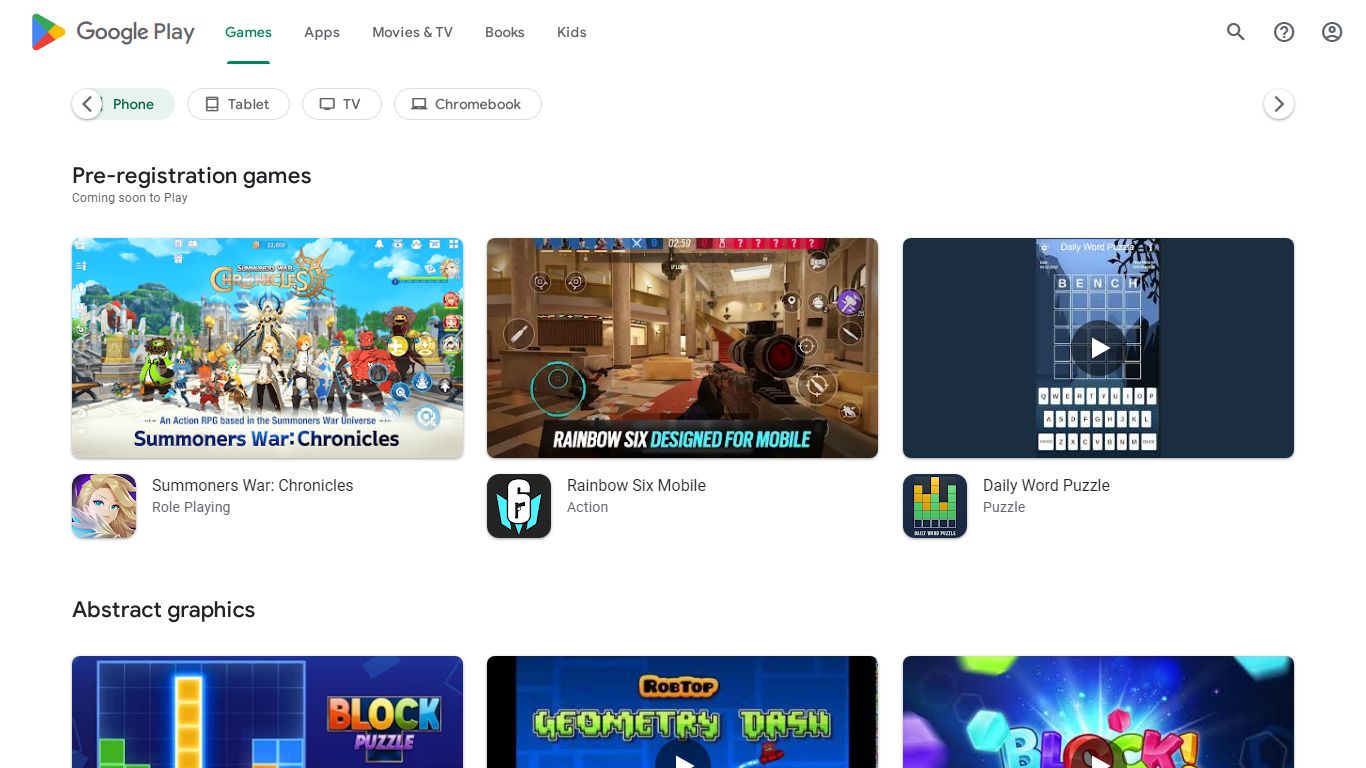Image resolution: width=1366 pixels, height=768 pixels.
Task: Click the Abstract graphics heading
Action: tap(164, 610)
